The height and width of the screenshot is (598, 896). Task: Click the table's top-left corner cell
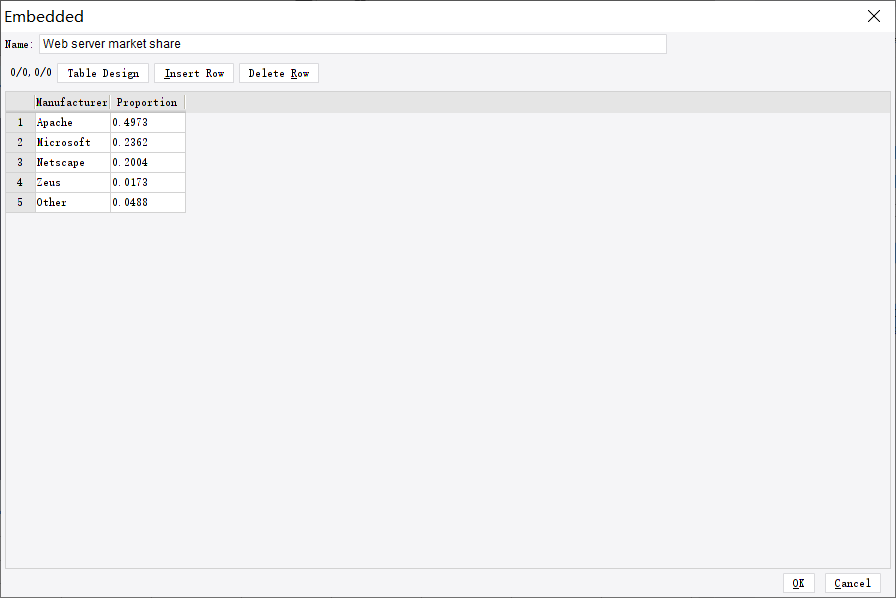point(20,102)
